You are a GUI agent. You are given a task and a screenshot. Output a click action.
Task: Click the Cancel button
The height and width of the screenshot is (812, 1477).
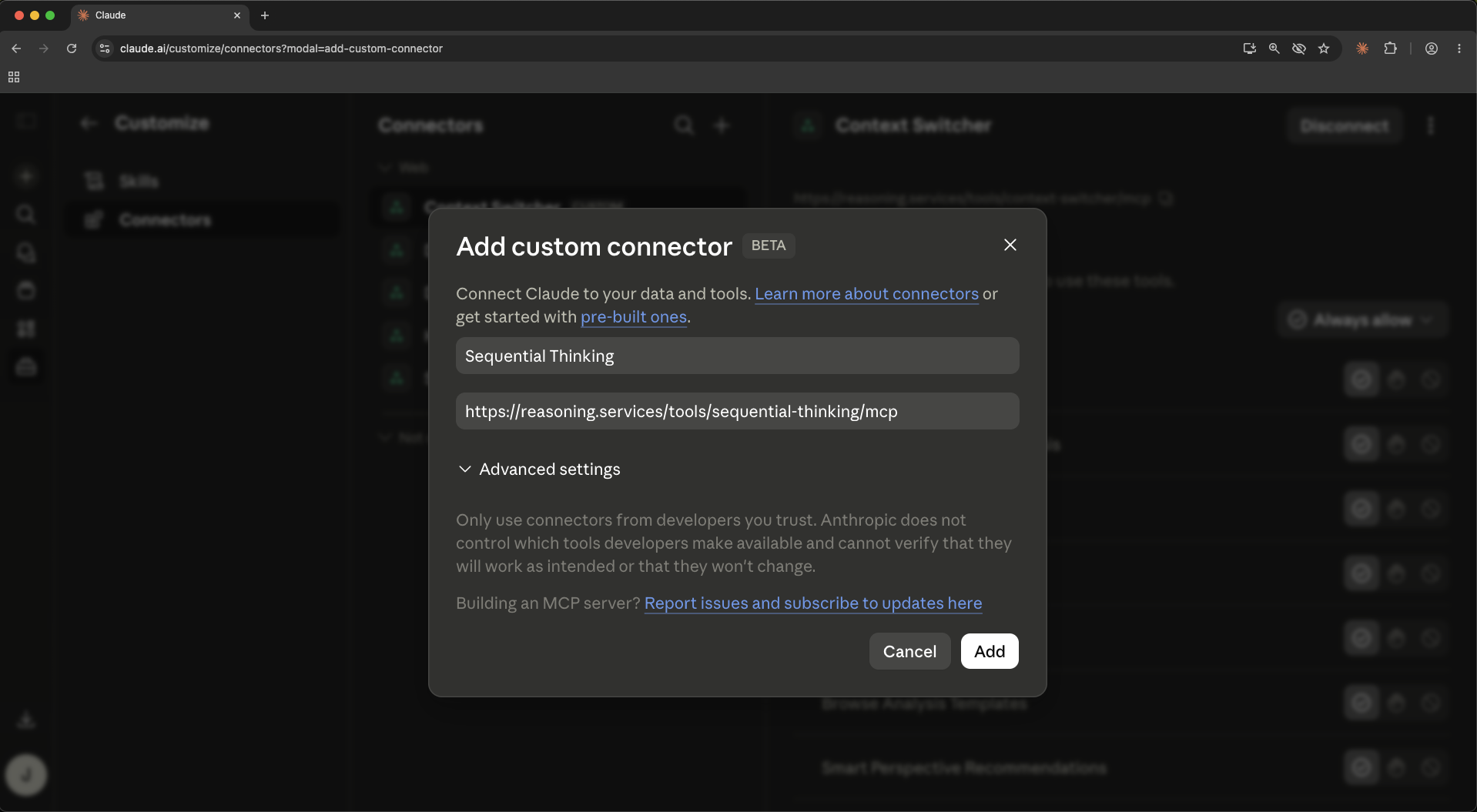[x=909, y=651]
